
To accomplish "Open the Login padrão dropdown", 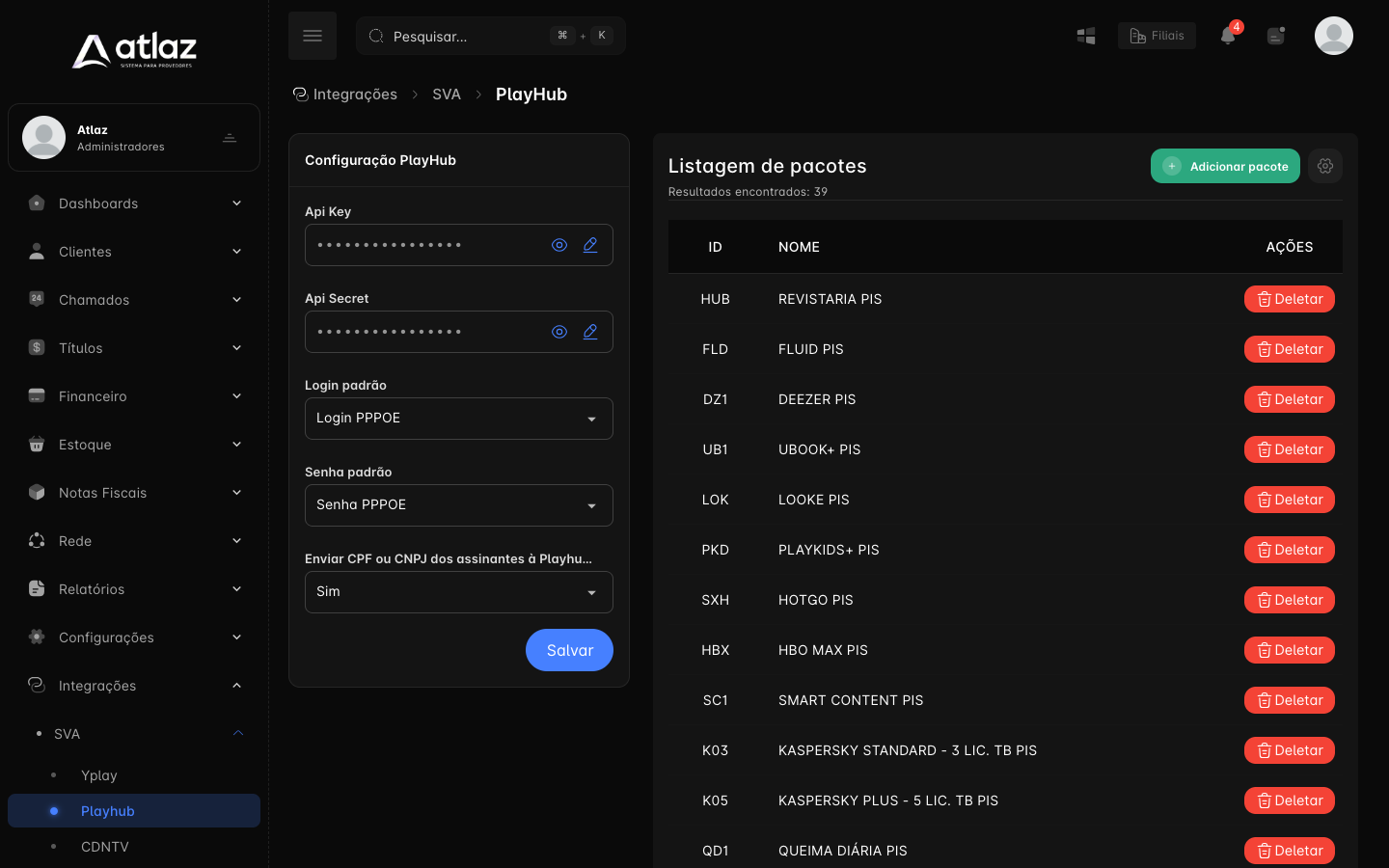I will 459,419.
